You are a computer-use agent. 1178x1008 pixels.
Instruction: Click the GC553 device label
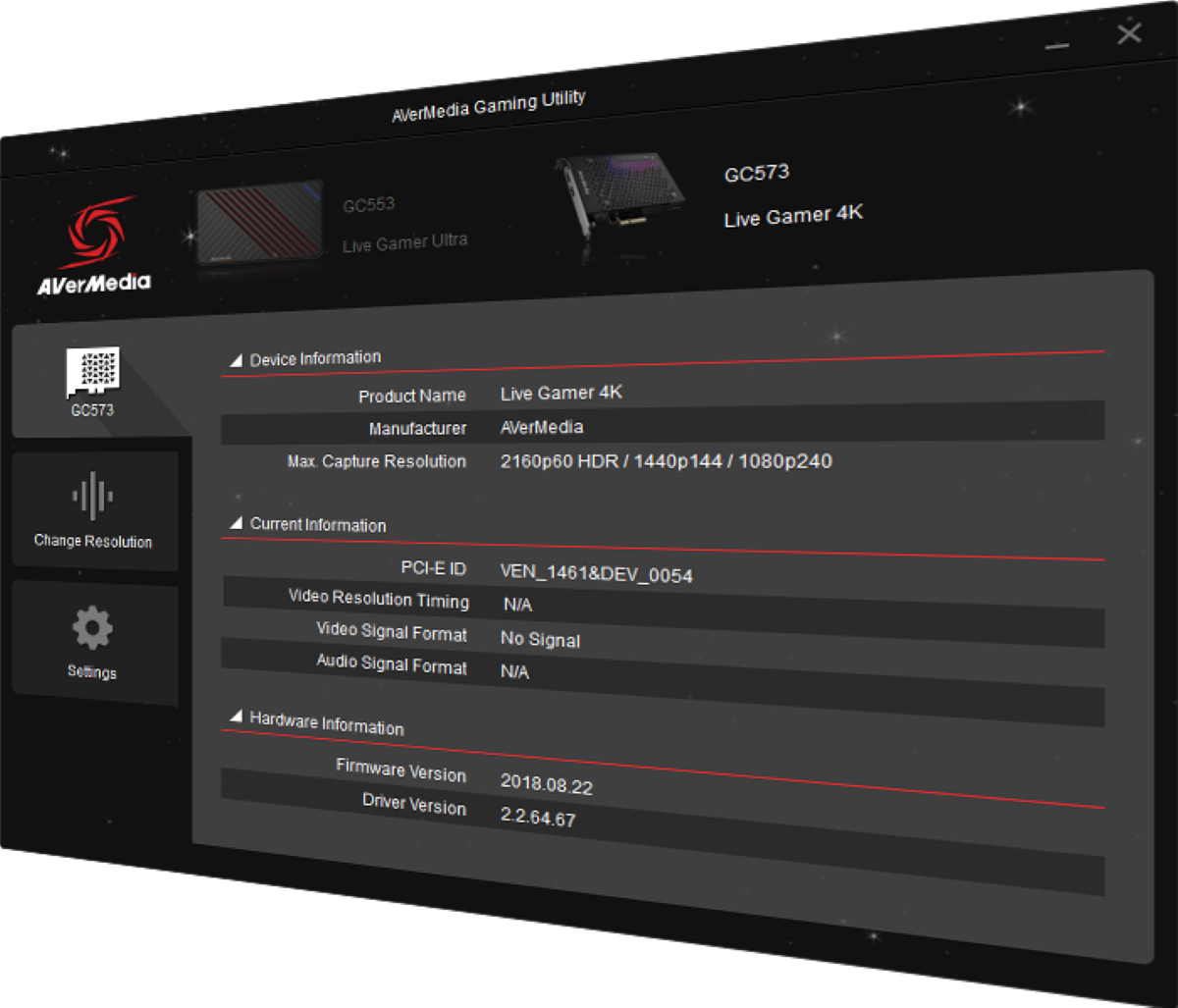pos(369,204)
